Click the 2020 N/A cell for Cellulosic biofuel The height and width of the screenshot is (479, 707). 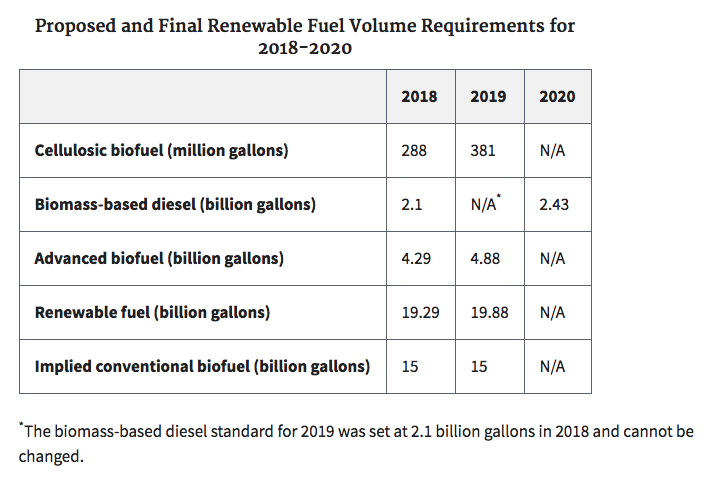click(x=552, y=151)
